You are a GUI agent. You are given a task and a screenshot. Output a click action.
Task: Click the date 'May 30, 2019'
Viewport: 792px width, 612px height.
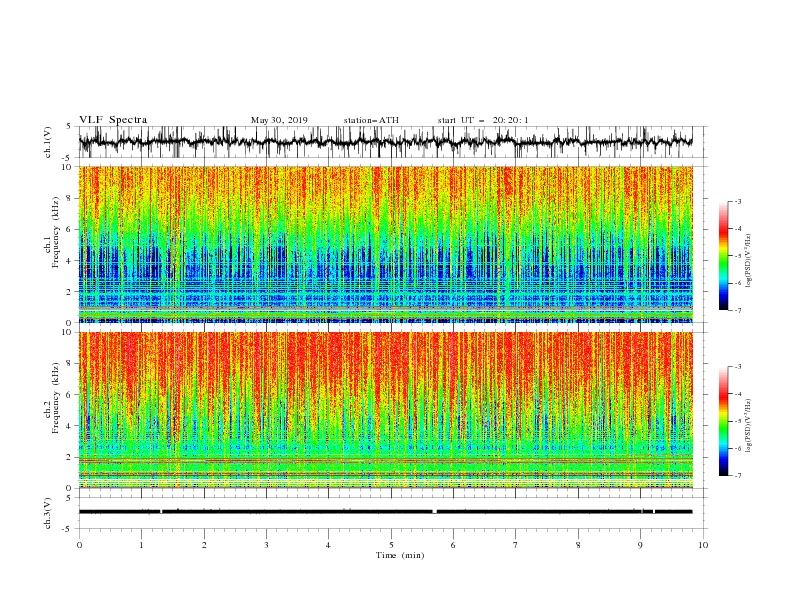(x=279, y=120)
